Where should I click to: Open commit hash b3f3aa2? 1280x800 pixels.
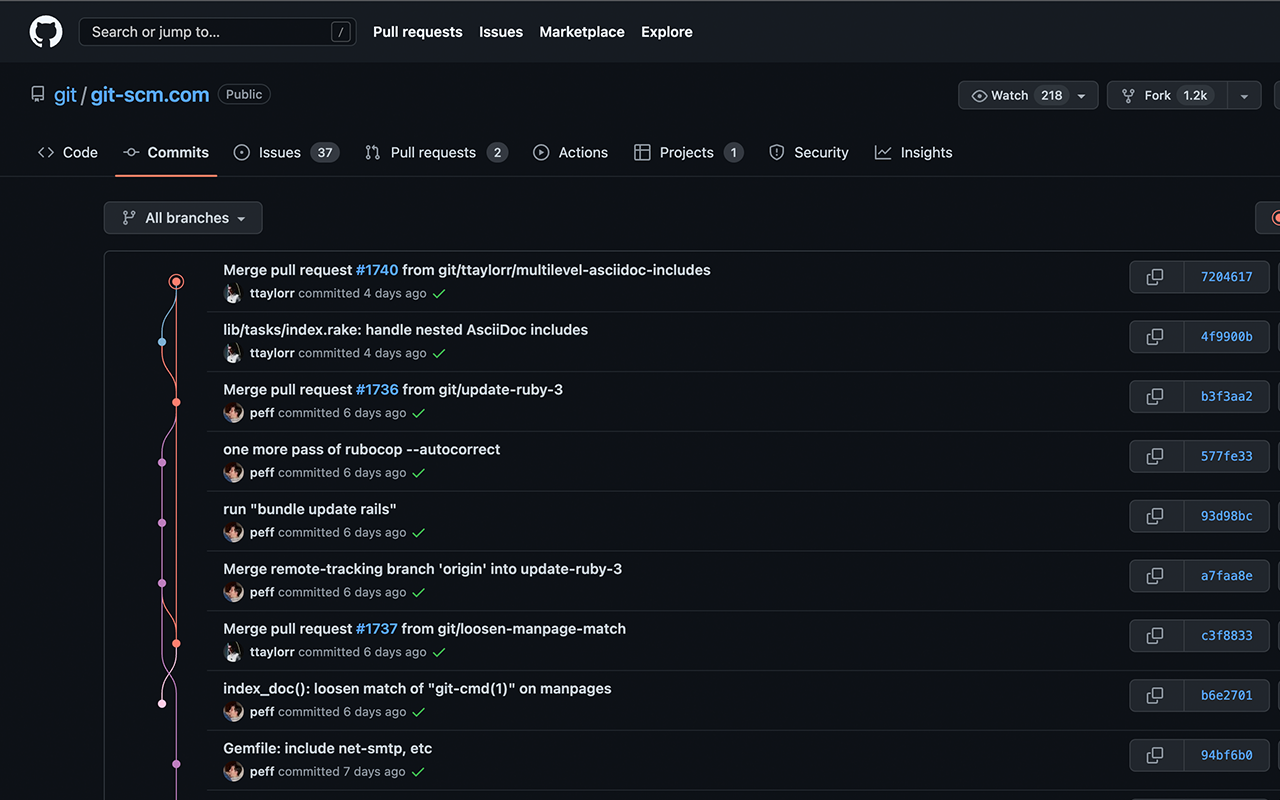tap(1226, 397)
